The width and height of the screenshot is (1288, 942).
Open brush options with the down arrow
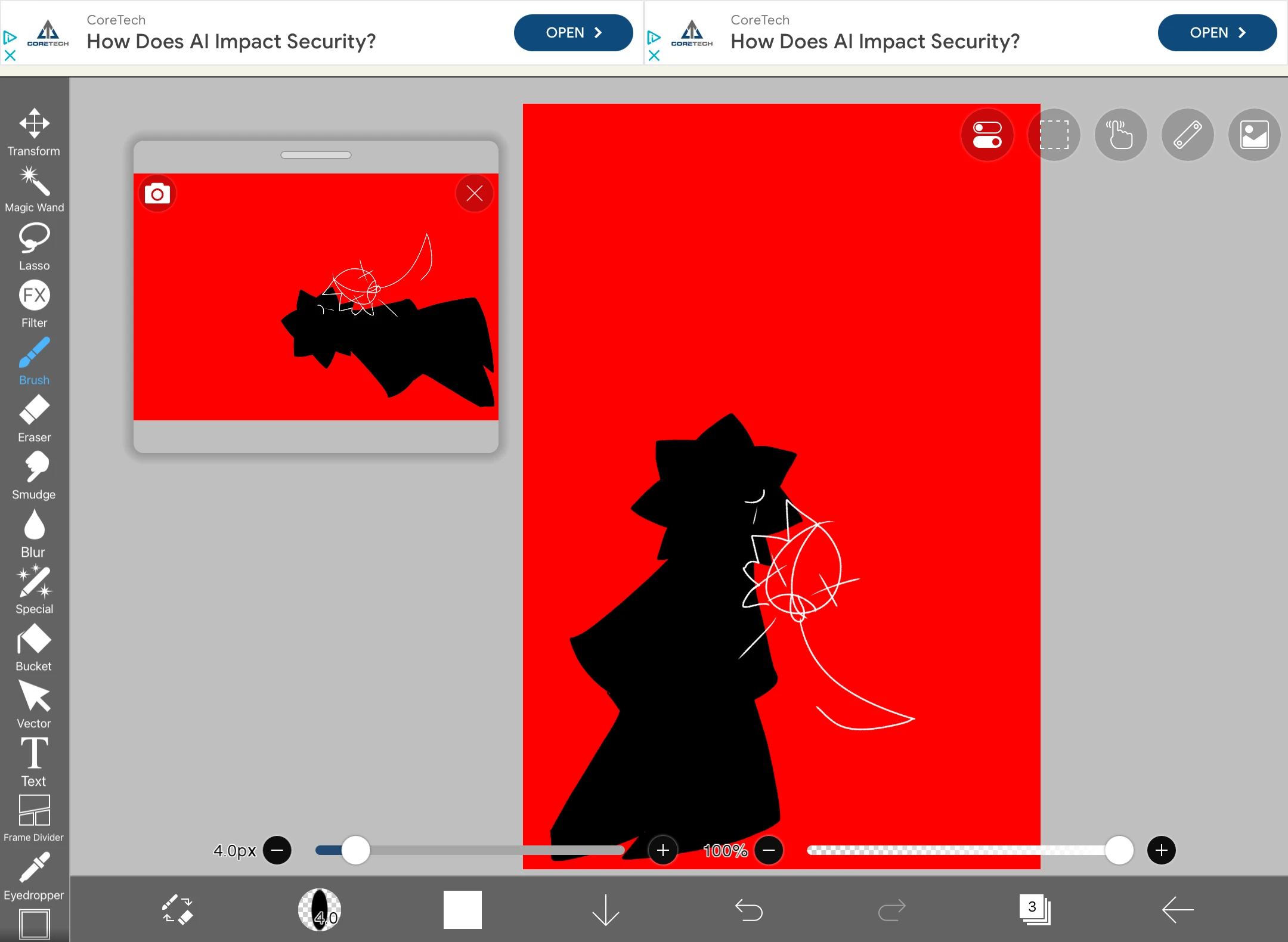pyautogui.click(x=605, y=910)
